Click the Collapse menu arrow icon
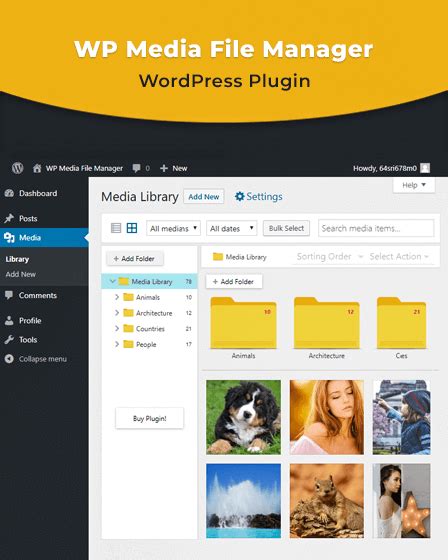This screenshot has height=560, width=448. (x=9, y=359)
